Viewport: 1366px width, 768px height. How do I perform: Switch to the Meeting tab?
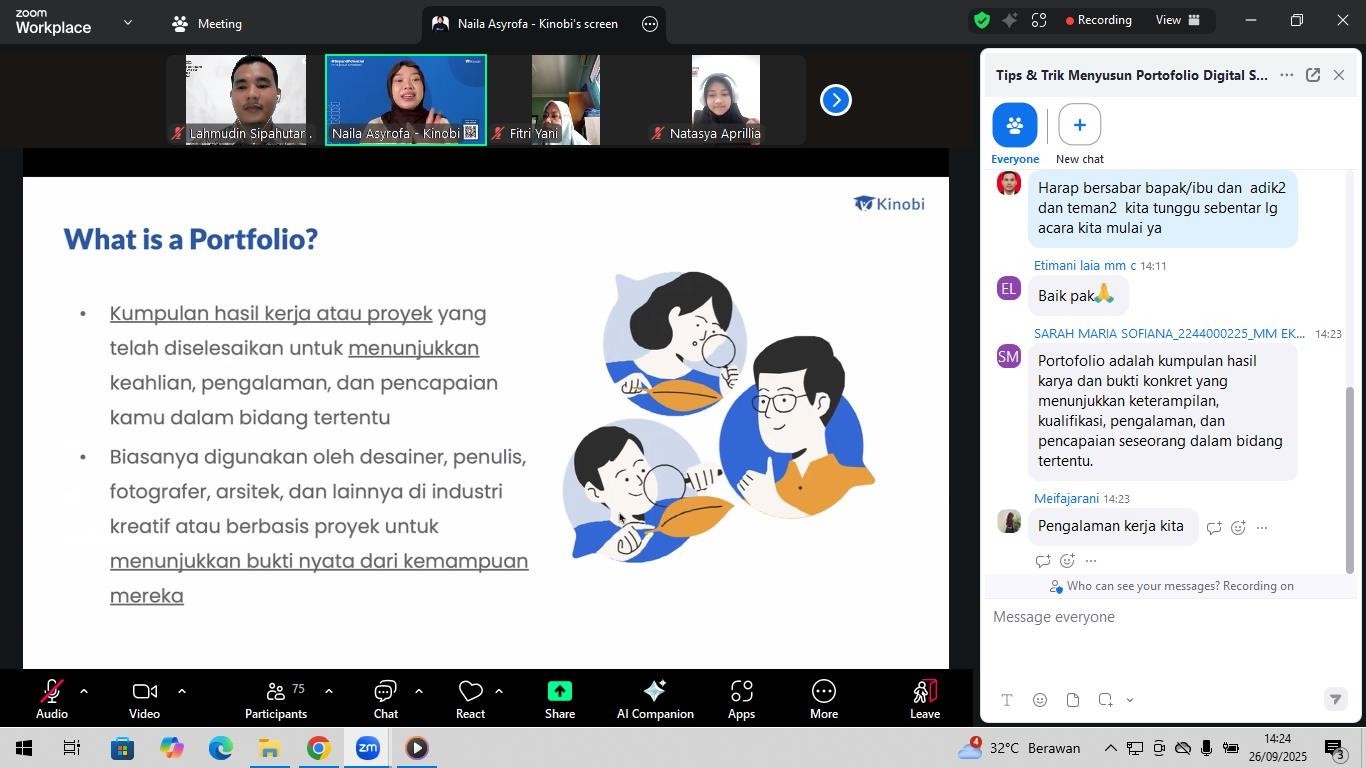(207, 24)
